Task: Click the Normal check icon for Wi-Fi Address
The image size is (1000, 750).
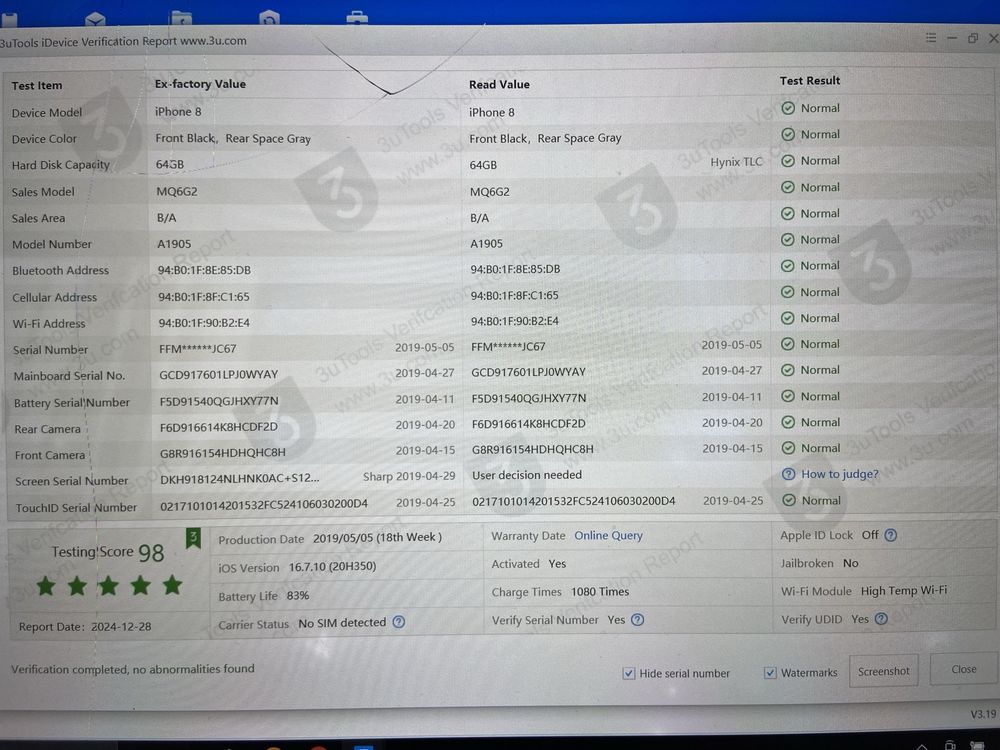Action: click(x=788, y=318)
